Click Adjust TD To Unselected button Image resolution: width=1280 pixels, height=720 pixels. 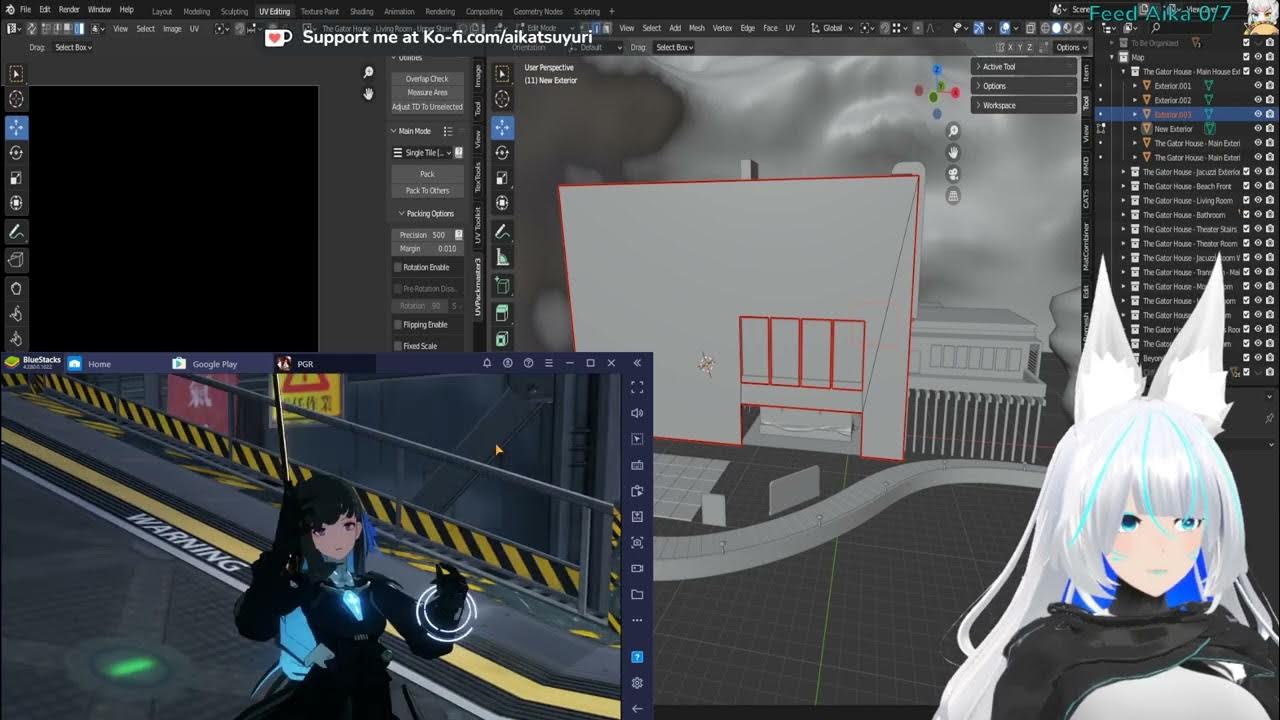pos(427,106)
